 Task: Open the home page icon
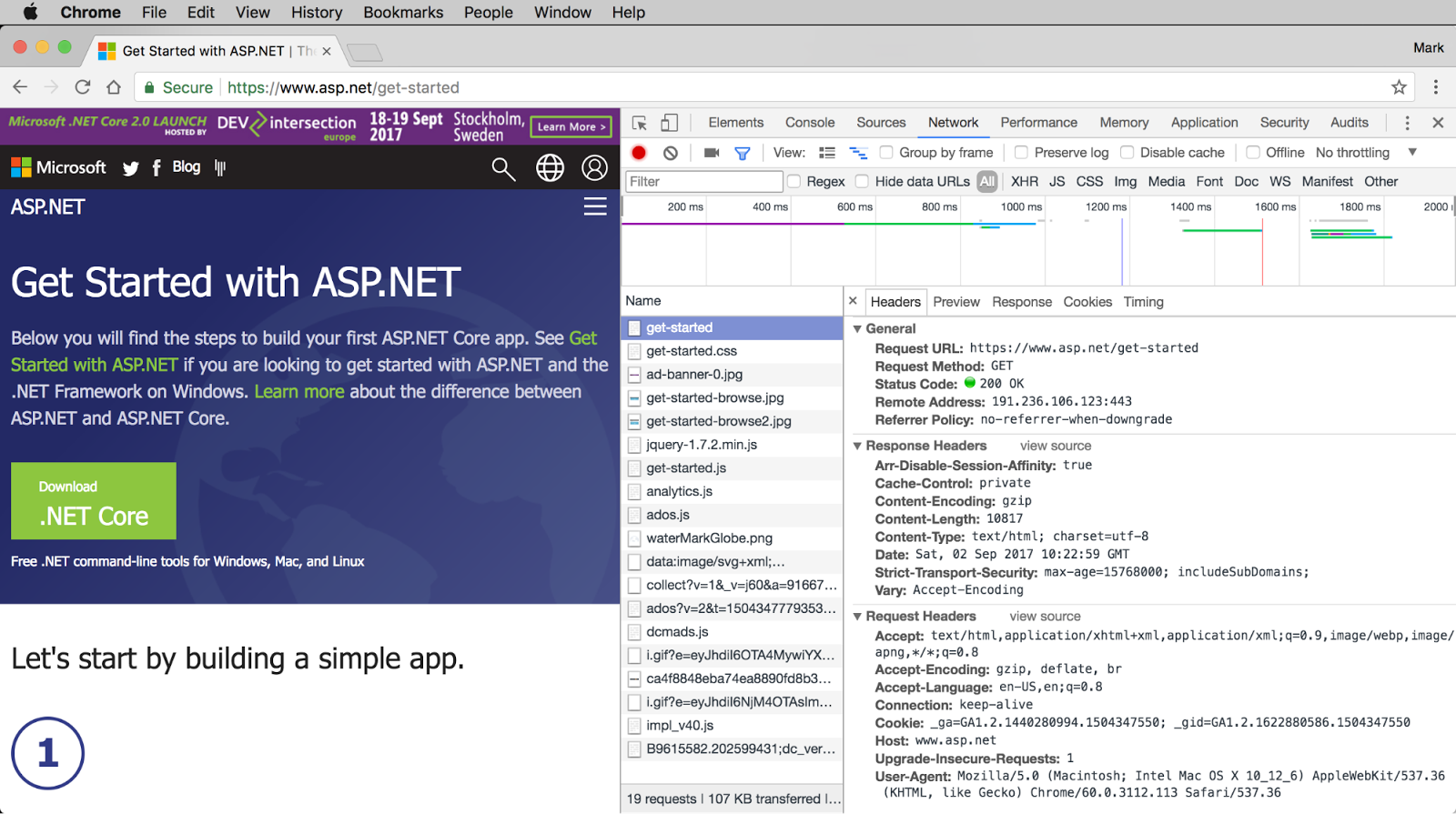(114, 87)
